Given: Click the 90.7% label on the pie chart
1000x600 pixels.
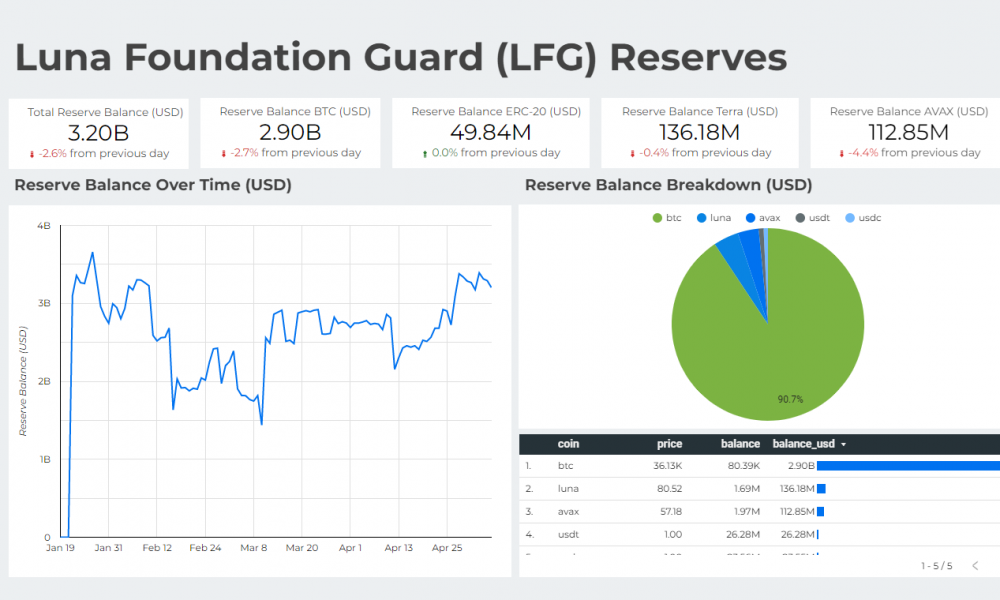Looking at the screenshot, I should (790, 399).
